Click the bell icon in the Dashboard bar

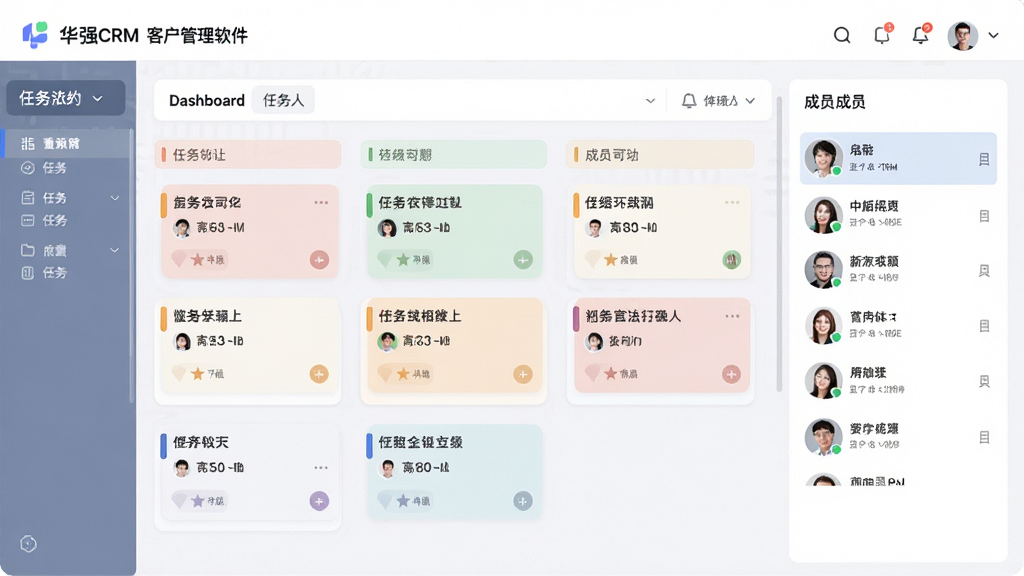689,101
